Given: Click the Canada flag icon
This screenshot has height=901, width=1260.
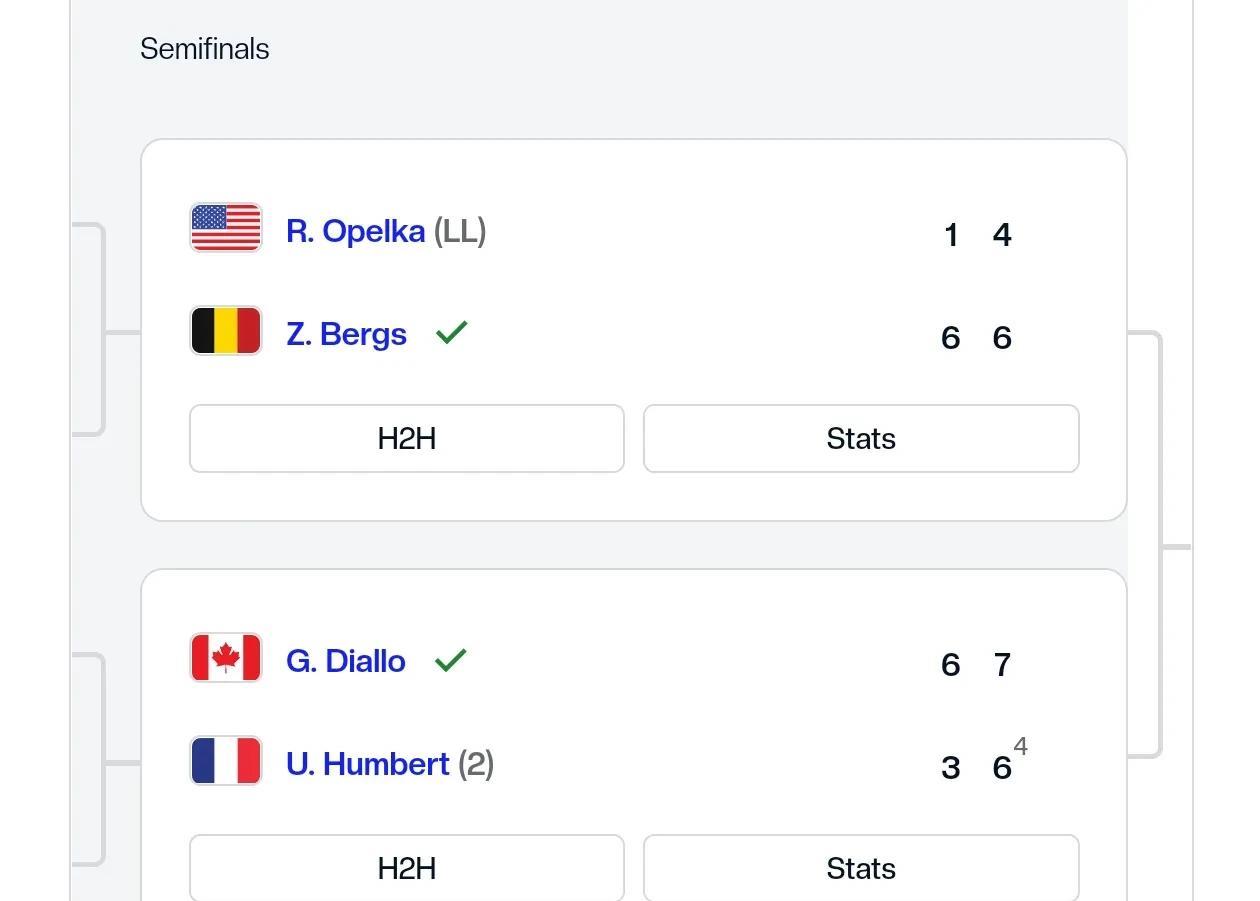Looking at the screenshot, I should point(226,658).
